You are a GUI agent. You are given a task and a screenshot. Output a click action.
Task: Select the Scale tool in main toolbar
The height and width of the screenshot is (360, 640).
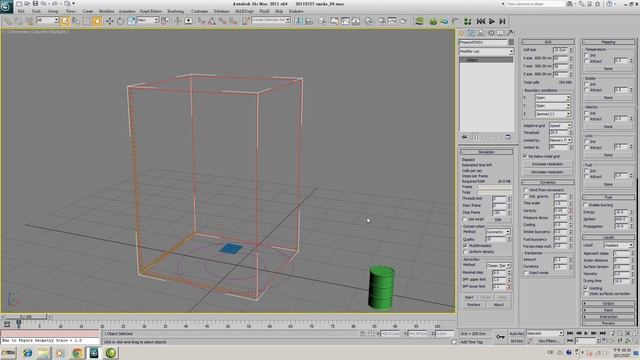tap(131, 21)
